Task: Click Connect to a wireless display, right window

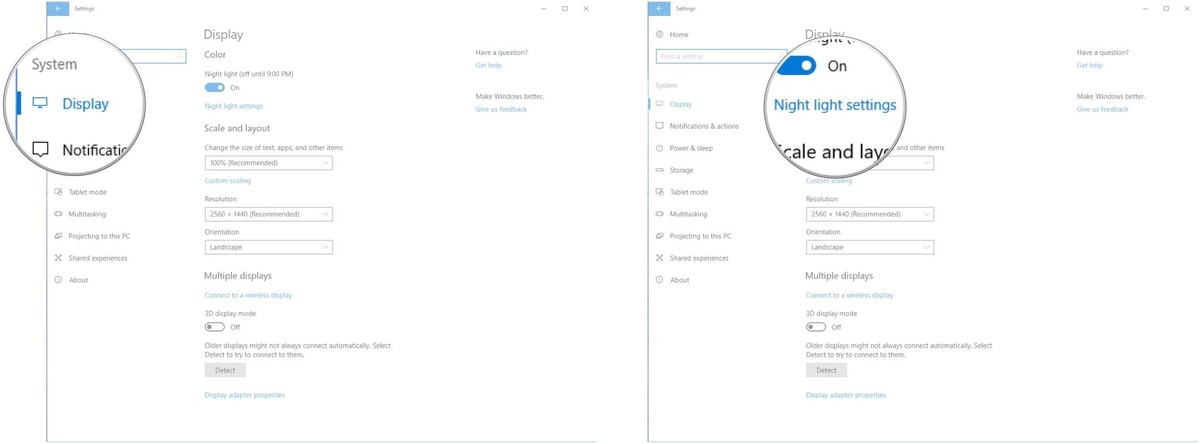Action: pyautogui.click(x=850, y=295)
